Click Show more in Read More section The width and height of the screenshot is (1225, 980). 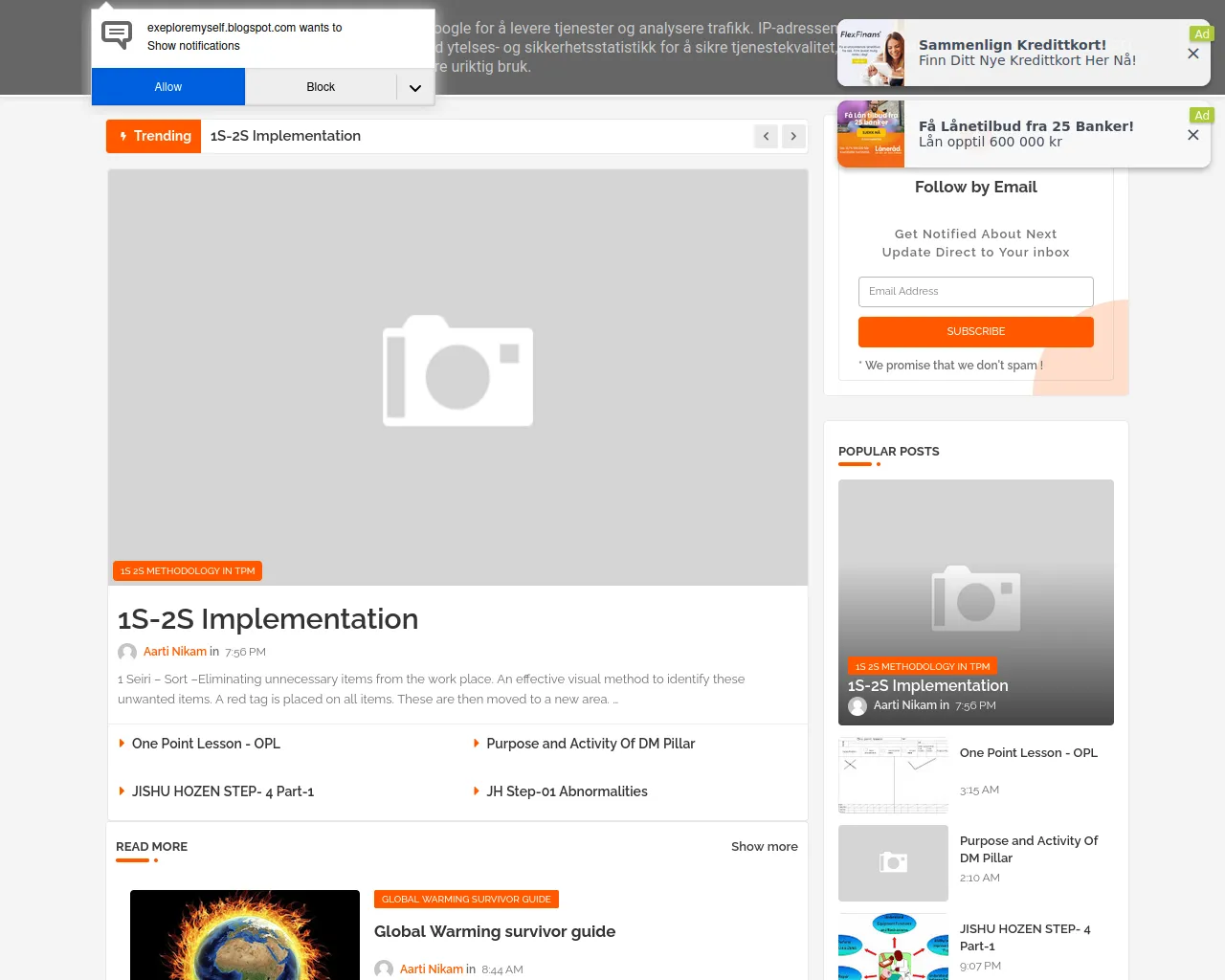(x=764, y=847)
